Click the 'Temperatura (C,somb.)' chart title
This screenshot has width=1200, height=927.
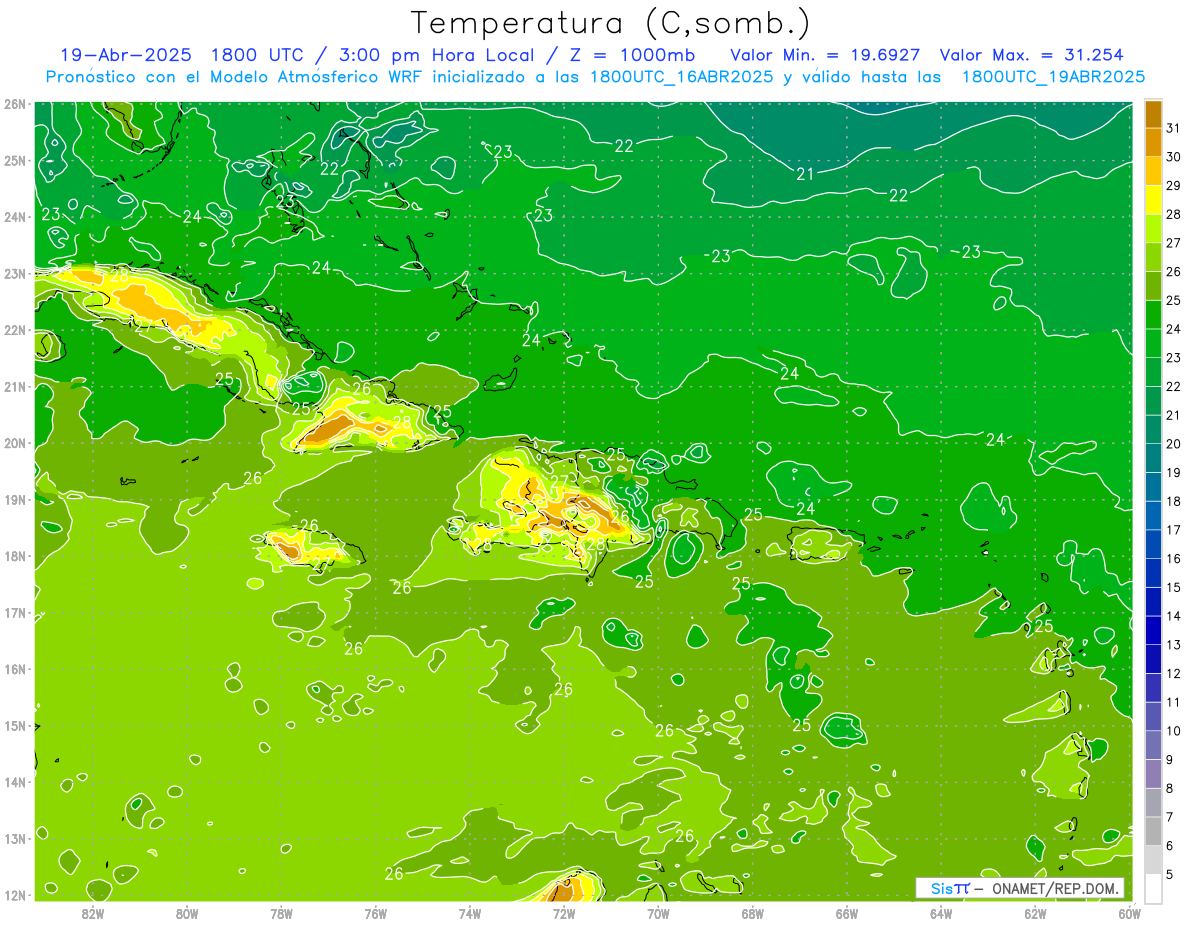pyautogui.click(x=610, y=23)
